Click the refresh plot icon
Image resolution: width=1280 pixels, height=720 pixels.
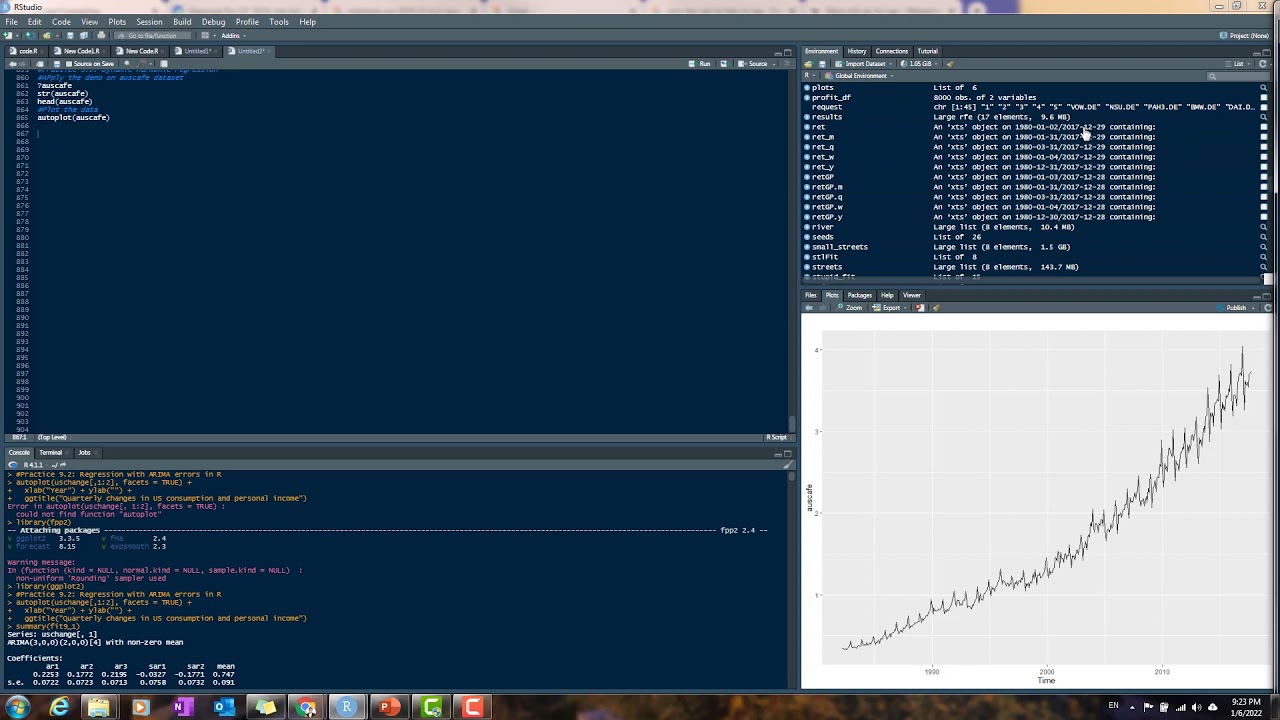(x=1268, y=308)
